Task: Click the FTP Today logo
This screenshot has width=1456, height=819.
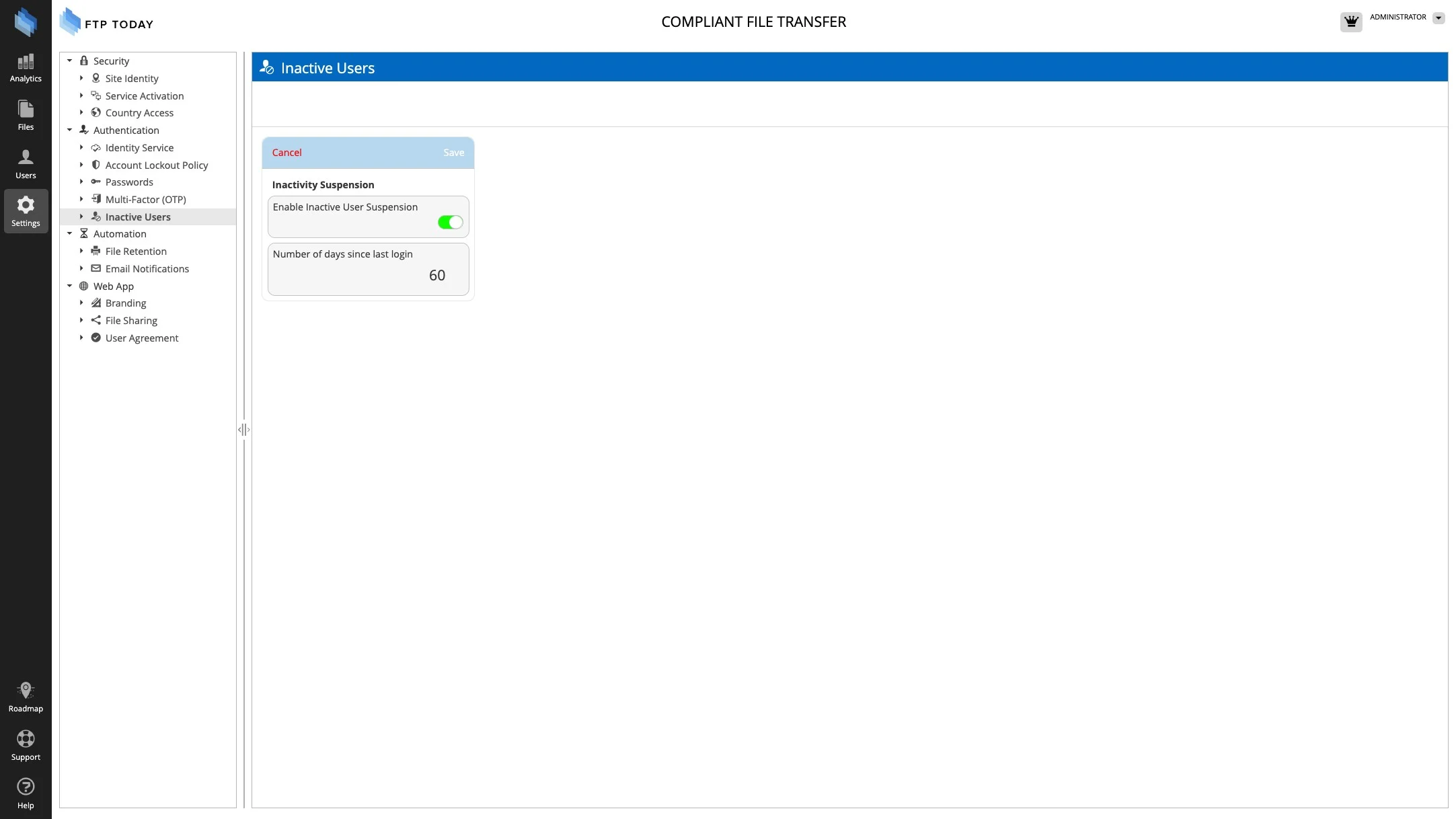Action: [106, 22]
